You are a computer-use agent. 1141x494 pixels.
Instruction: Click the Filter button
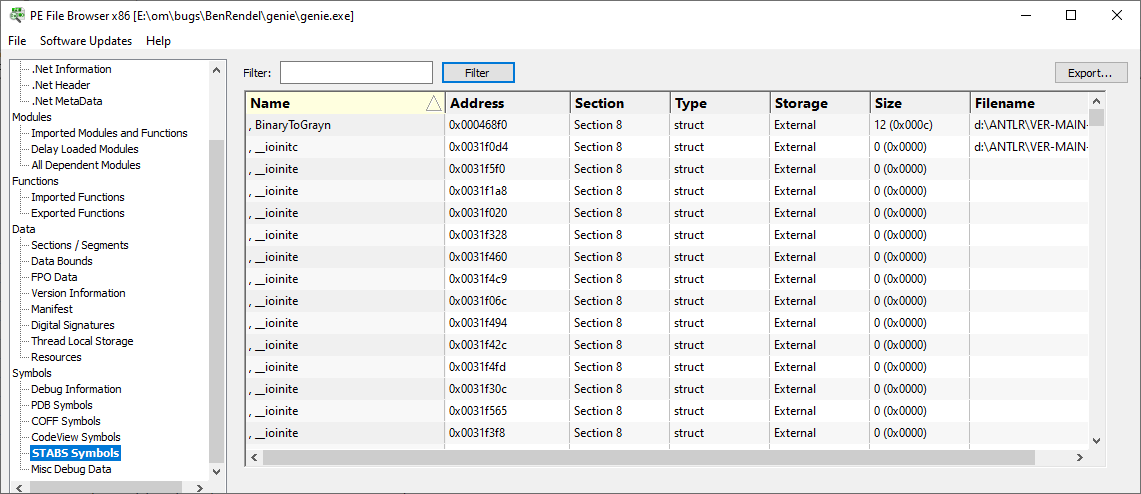coord(478,73)
